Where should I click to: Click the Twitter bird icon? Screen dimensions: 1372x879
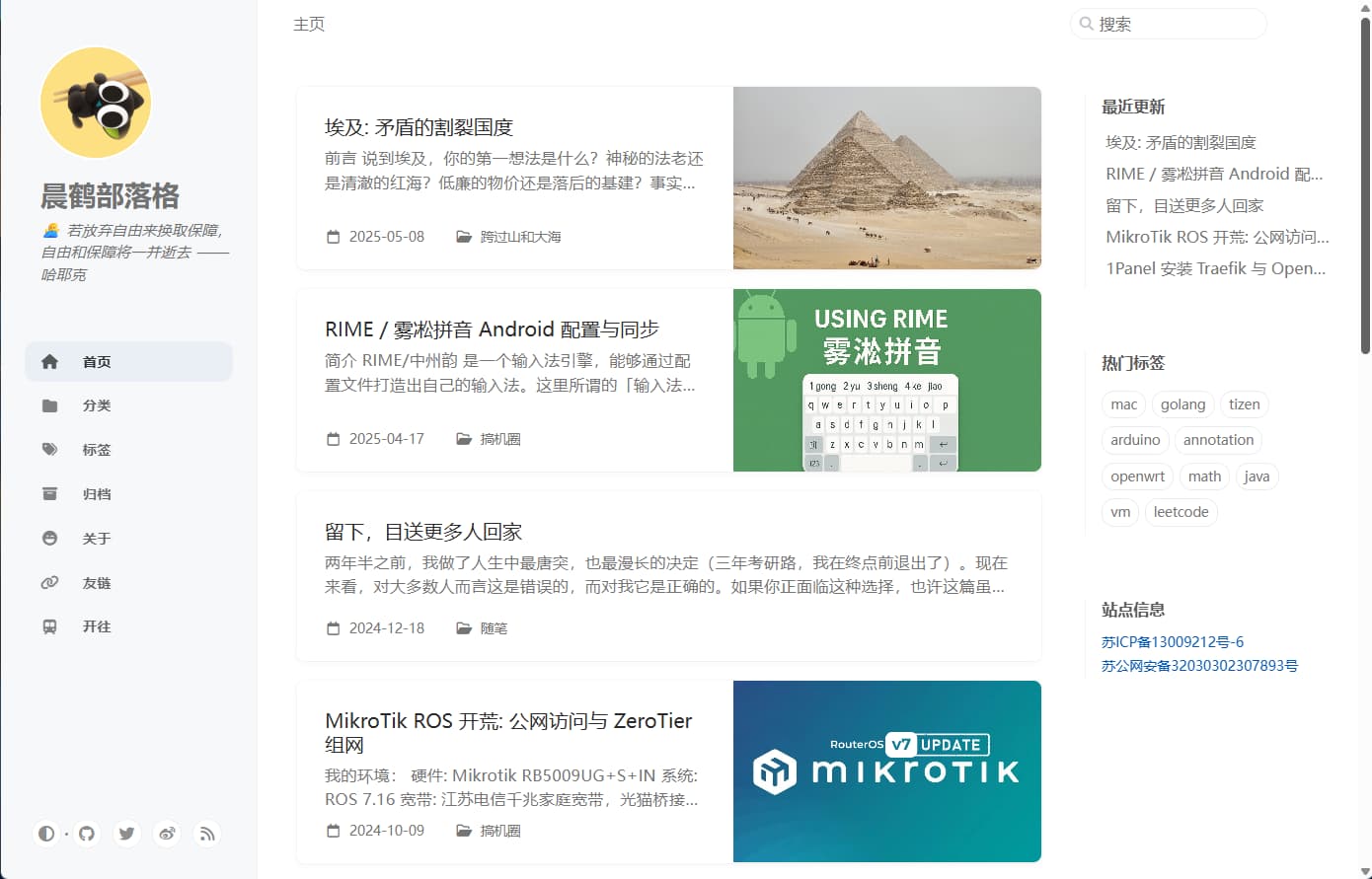coord(126,834)
